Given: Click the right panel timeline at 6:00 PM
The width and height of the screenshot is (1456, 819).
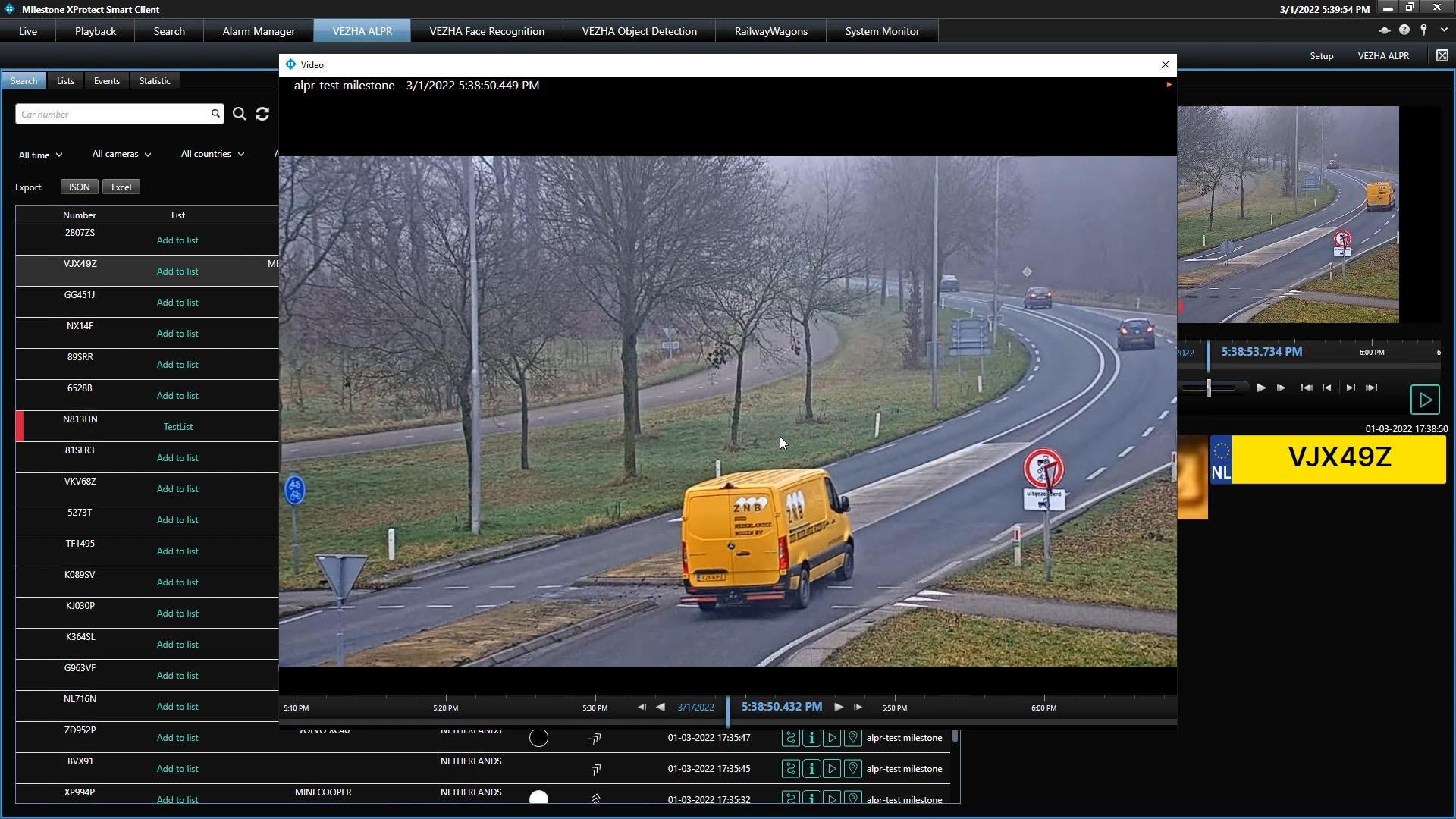Looking at the screenshot, I should 1372,353.
